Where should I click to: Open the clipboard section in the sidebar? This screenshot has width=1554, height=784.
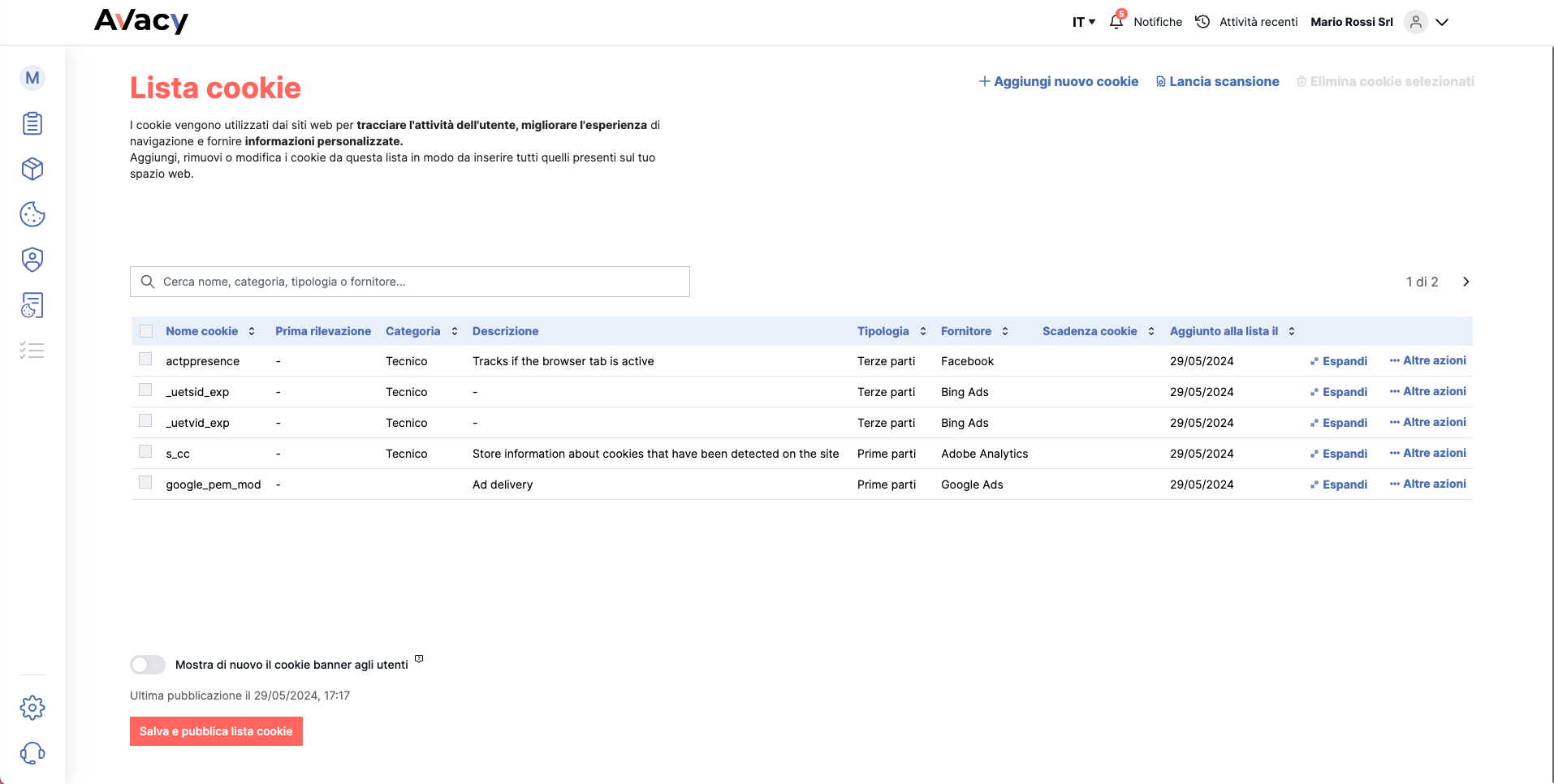pos(32,123)
